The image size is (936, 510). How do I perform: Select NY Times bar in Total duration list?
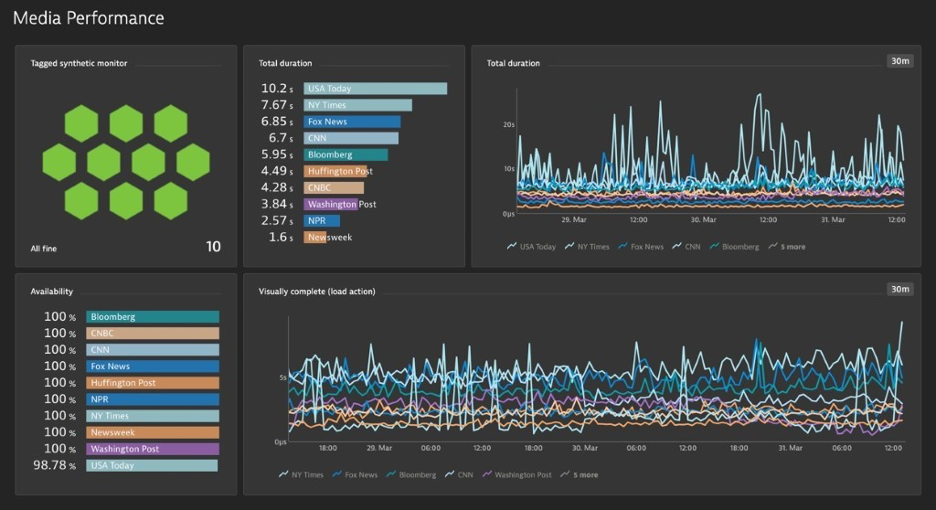pyautogui.click(x=358, y=105)
